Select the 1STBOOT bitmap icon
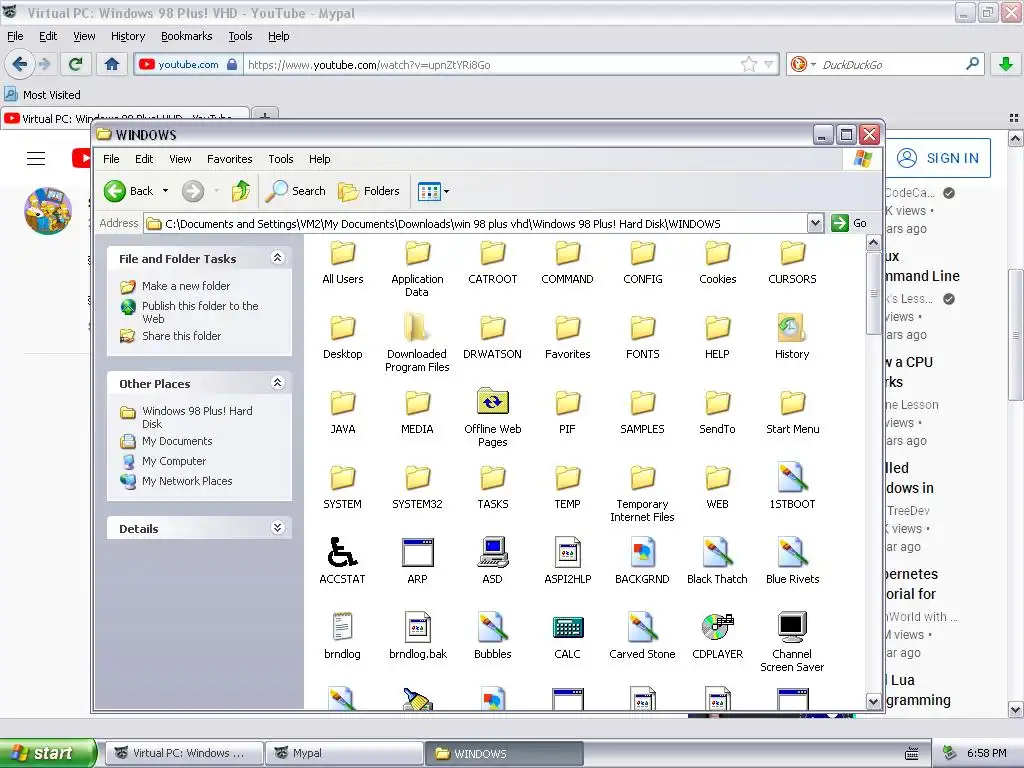 coord(792,478)
